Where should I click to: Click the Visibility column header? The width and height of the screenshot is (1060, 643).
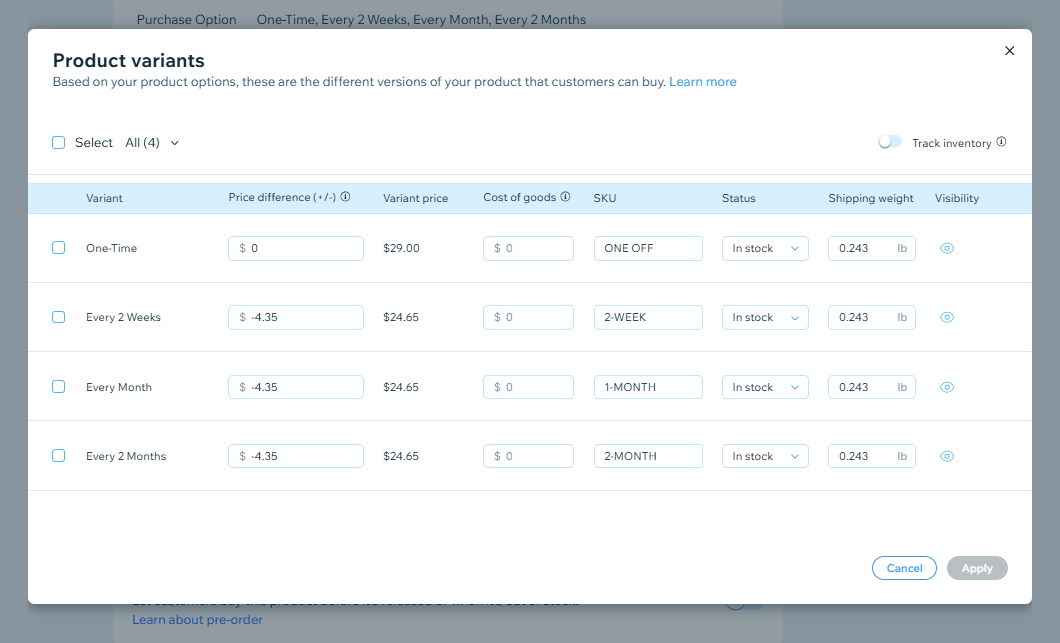click(957, 198)
